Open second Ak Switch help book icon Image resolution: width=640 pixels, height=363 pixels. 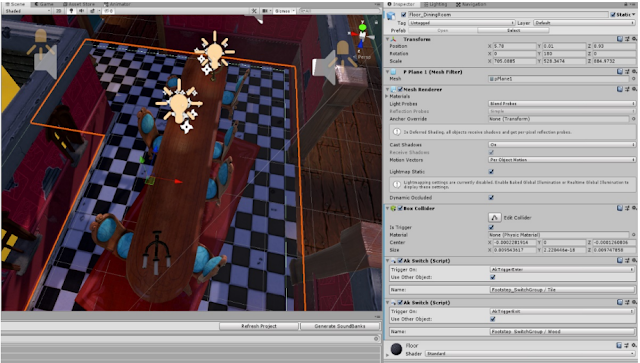point(620,303)
